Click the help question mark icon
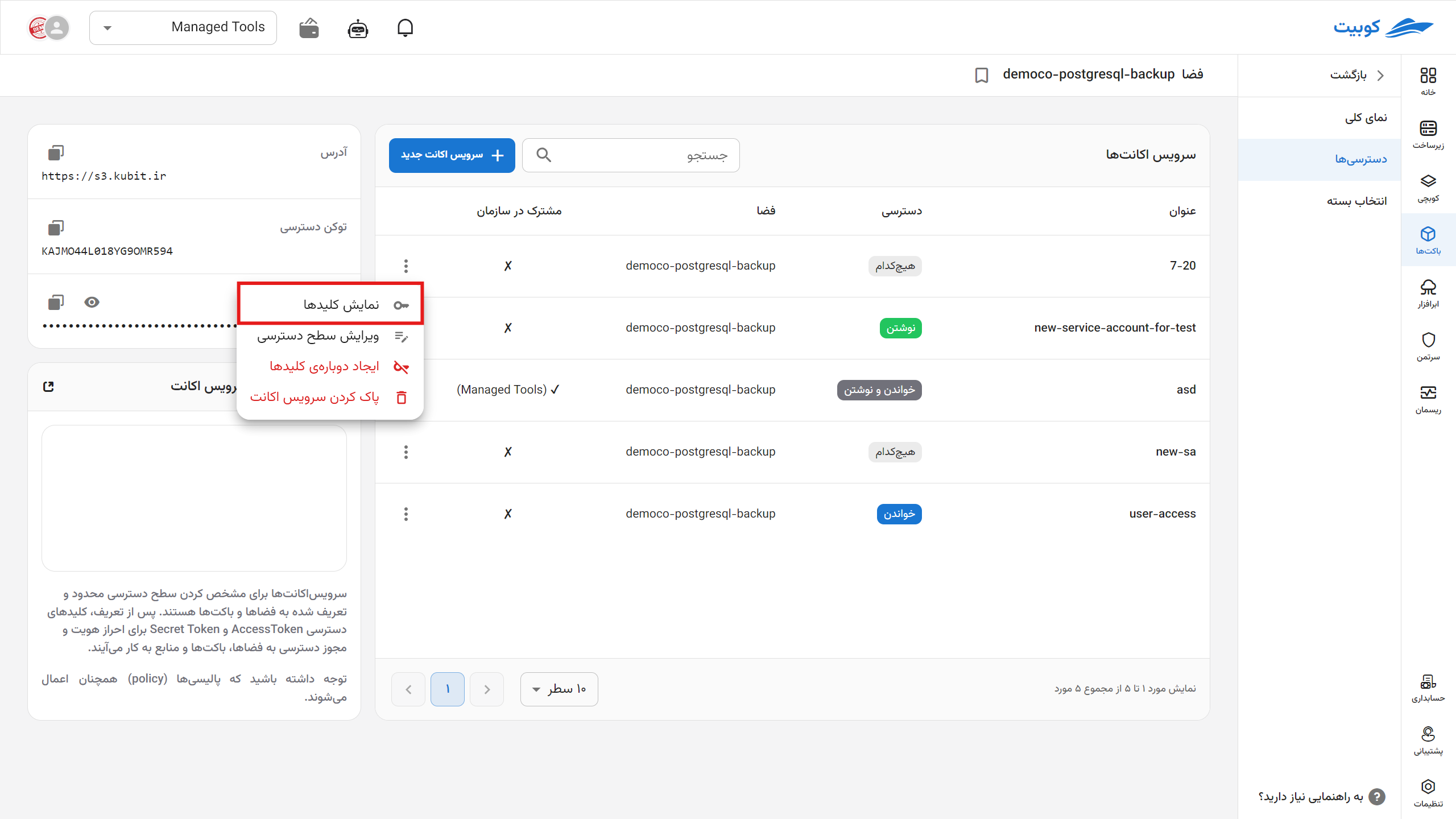This screenshot has width=1456, height=819. 1376,796
